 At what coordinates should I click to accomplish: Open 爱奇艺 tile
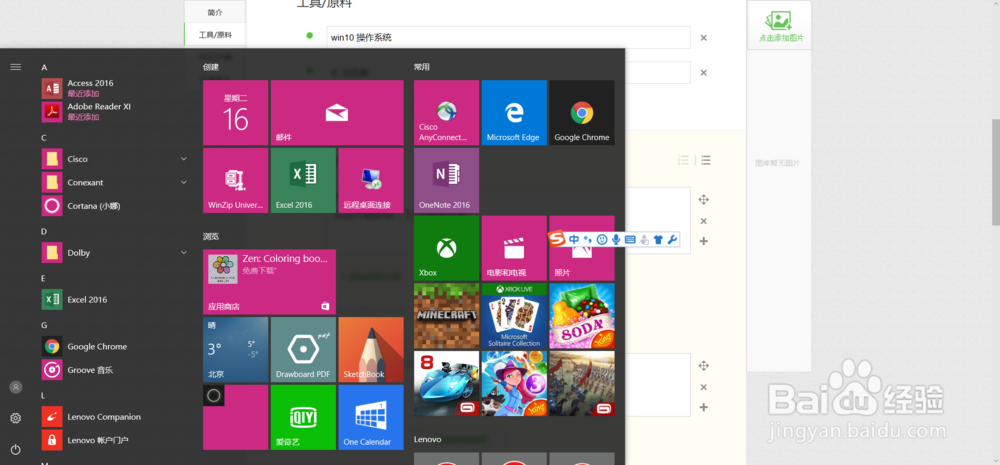click(303, 417)
